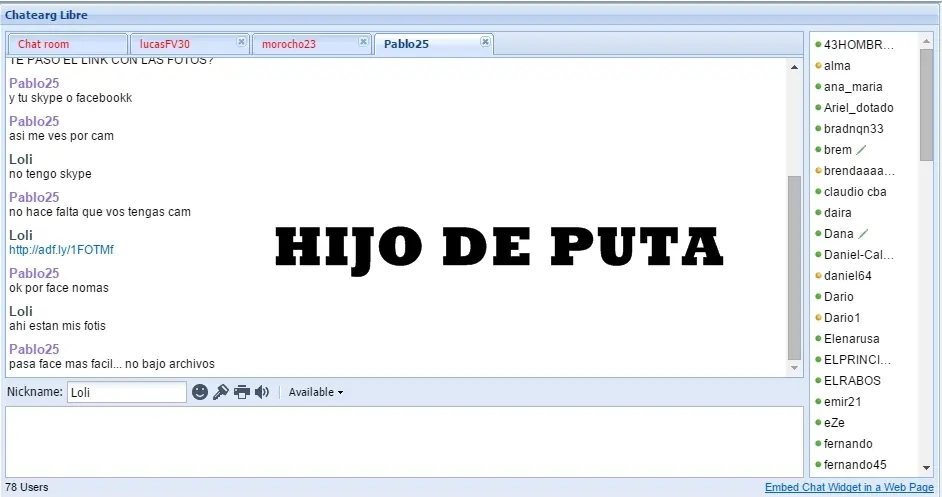
Task: Select user eZe in the list
Action: point(834,423)
